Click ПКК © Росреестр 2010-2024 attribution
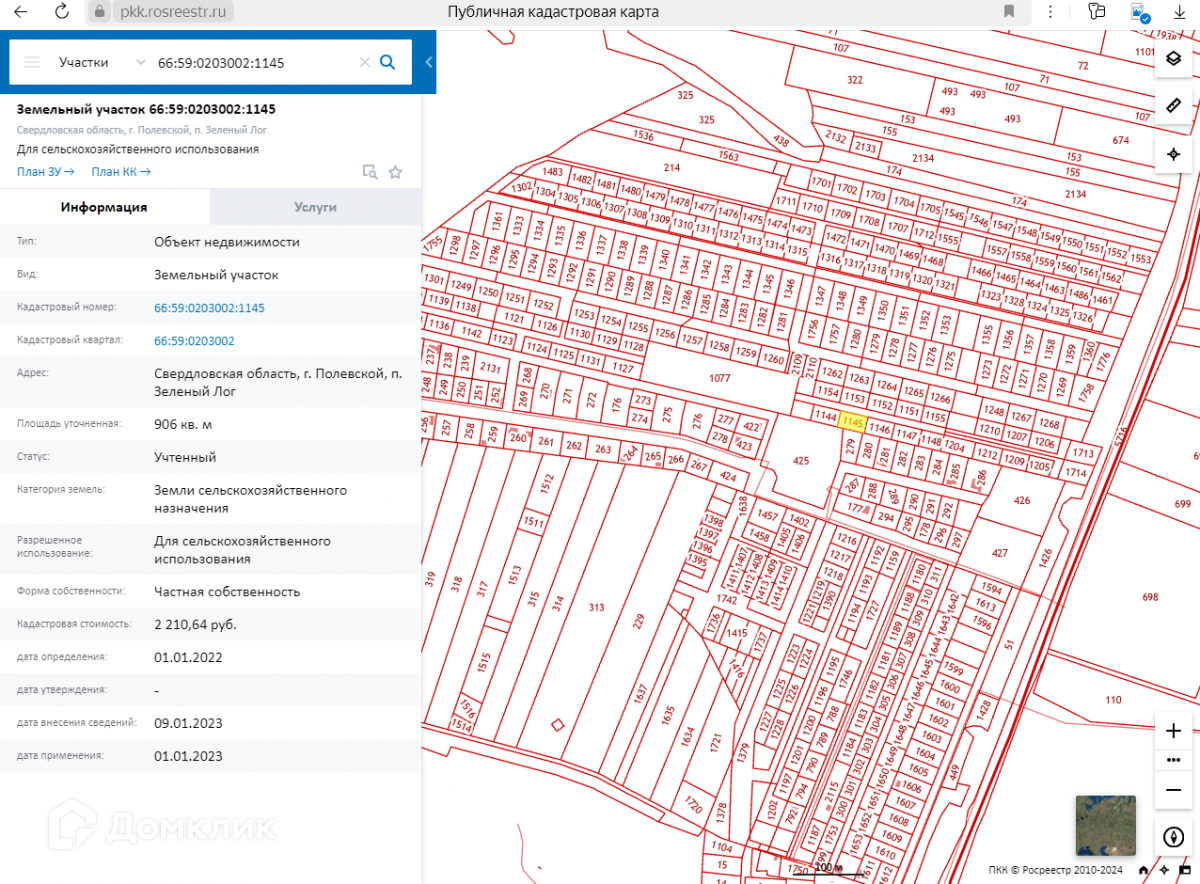 tap(1057, 869)
